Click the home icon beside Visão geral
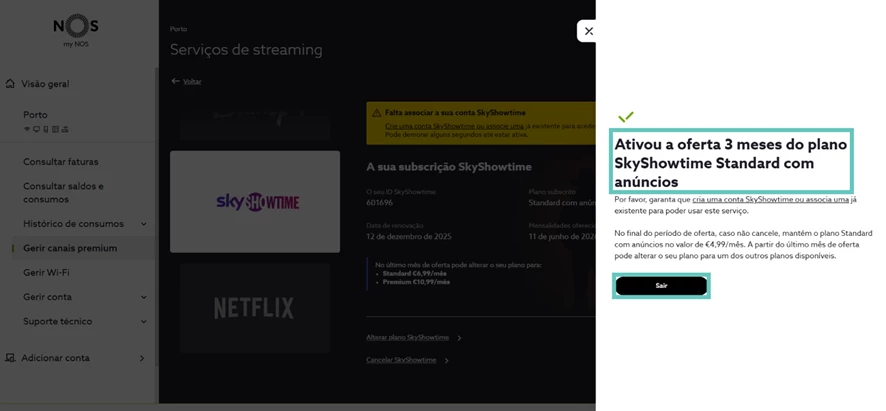The width and height of the screenshot is (886, 411). coord(10,84)
